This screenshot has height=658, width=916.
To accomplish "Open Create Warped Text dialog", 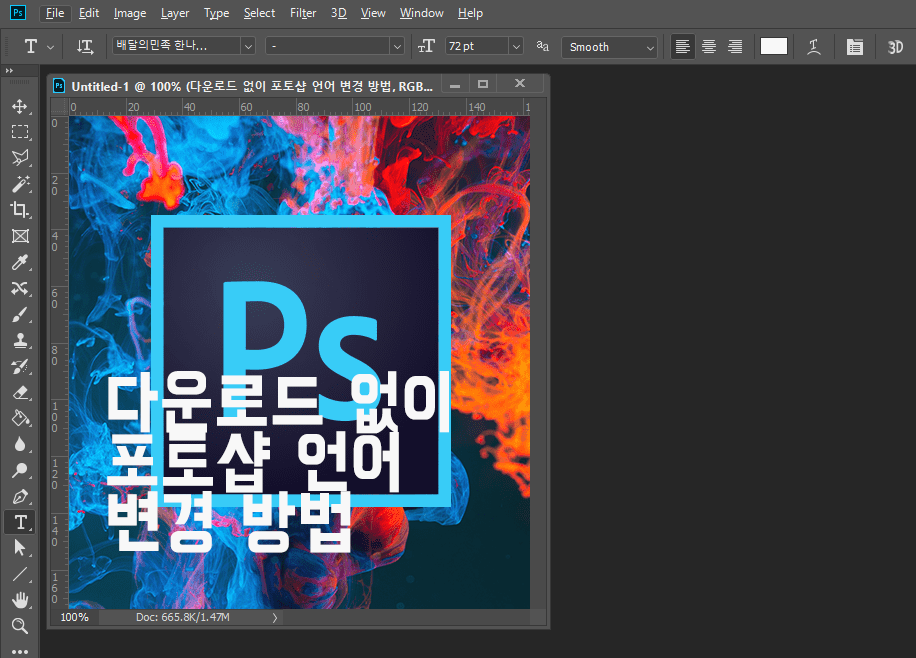I will click(x=814, y=47).
